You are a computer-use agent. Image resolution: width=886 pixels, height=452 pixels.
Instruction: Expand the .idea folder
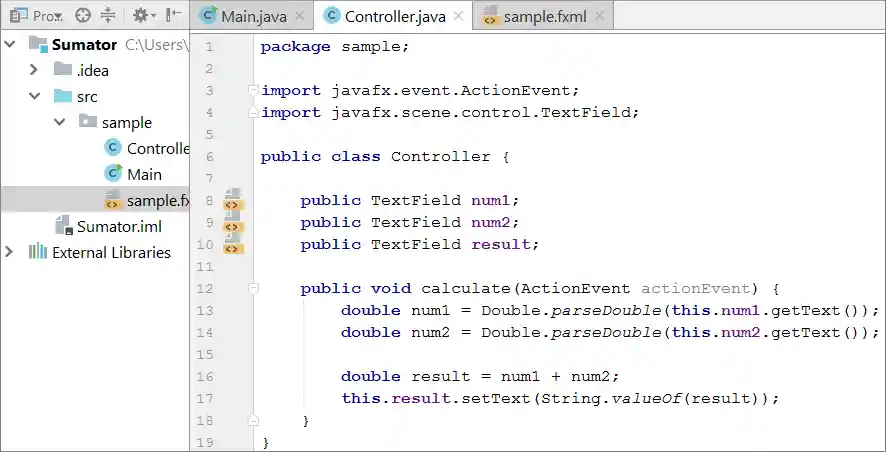pos(33,70)
